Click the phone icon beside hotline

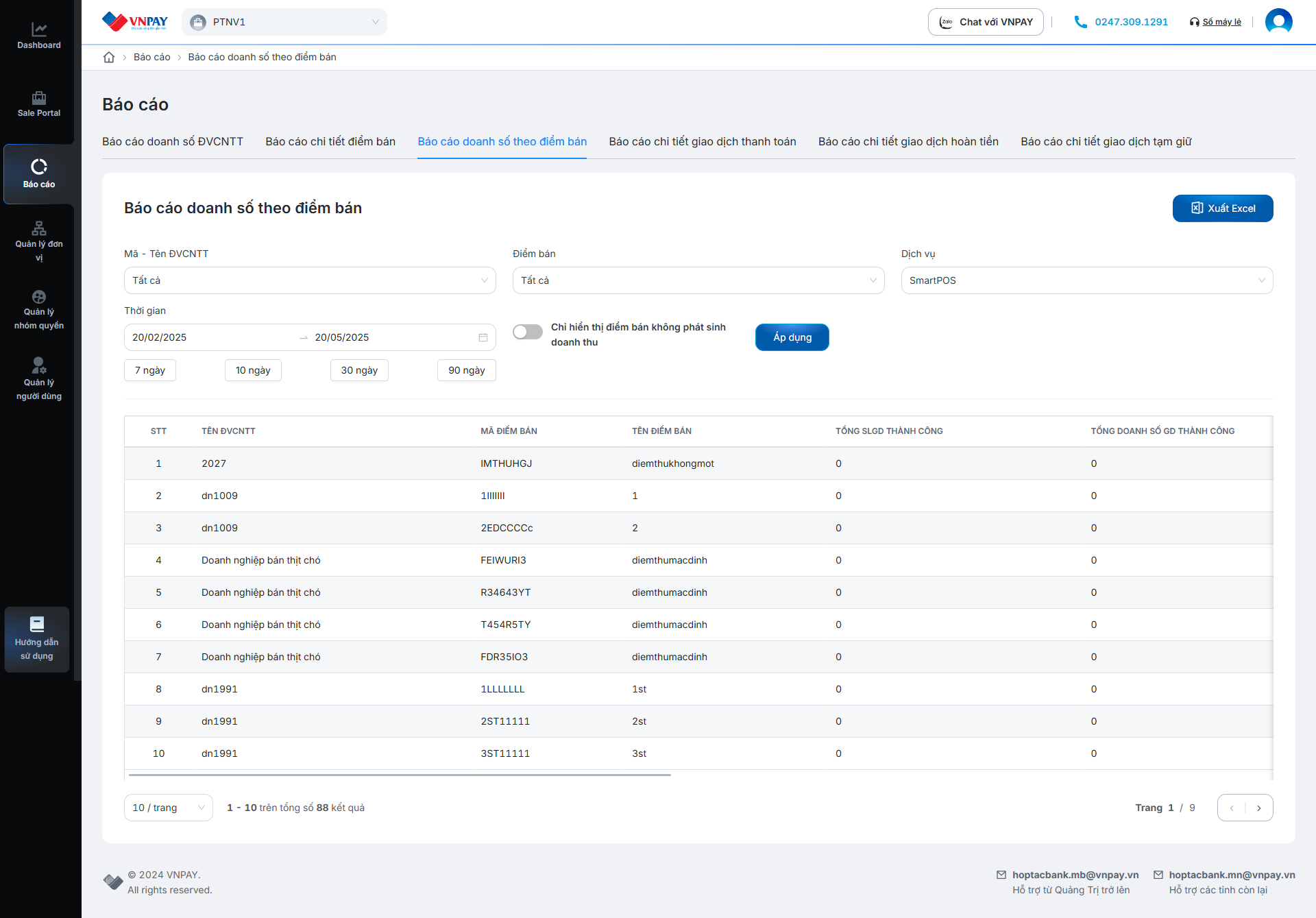(x=1080, y=22)
